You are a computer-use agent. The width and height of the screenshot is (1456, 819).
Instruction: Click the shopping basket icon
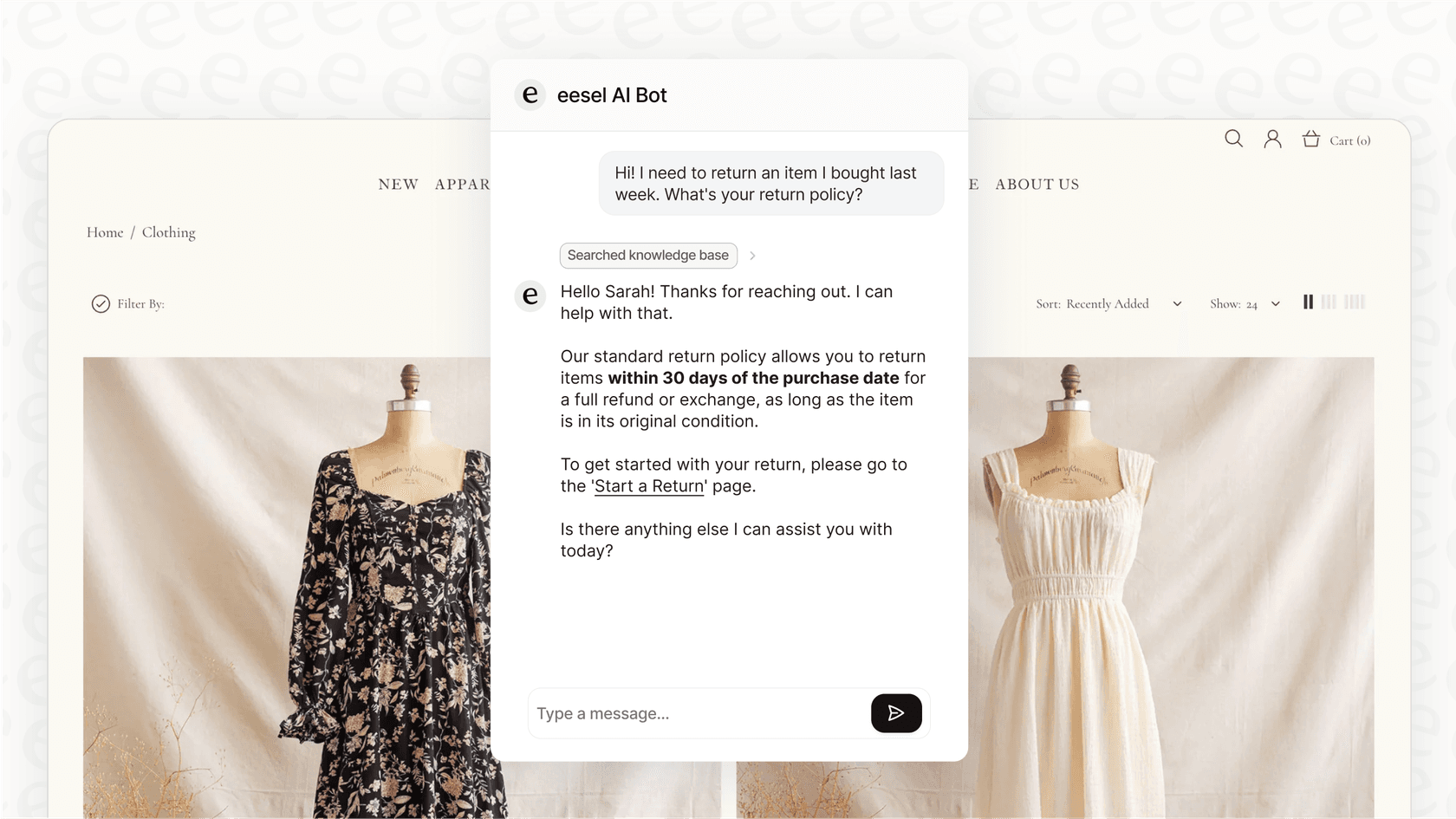pos(1311,138)
